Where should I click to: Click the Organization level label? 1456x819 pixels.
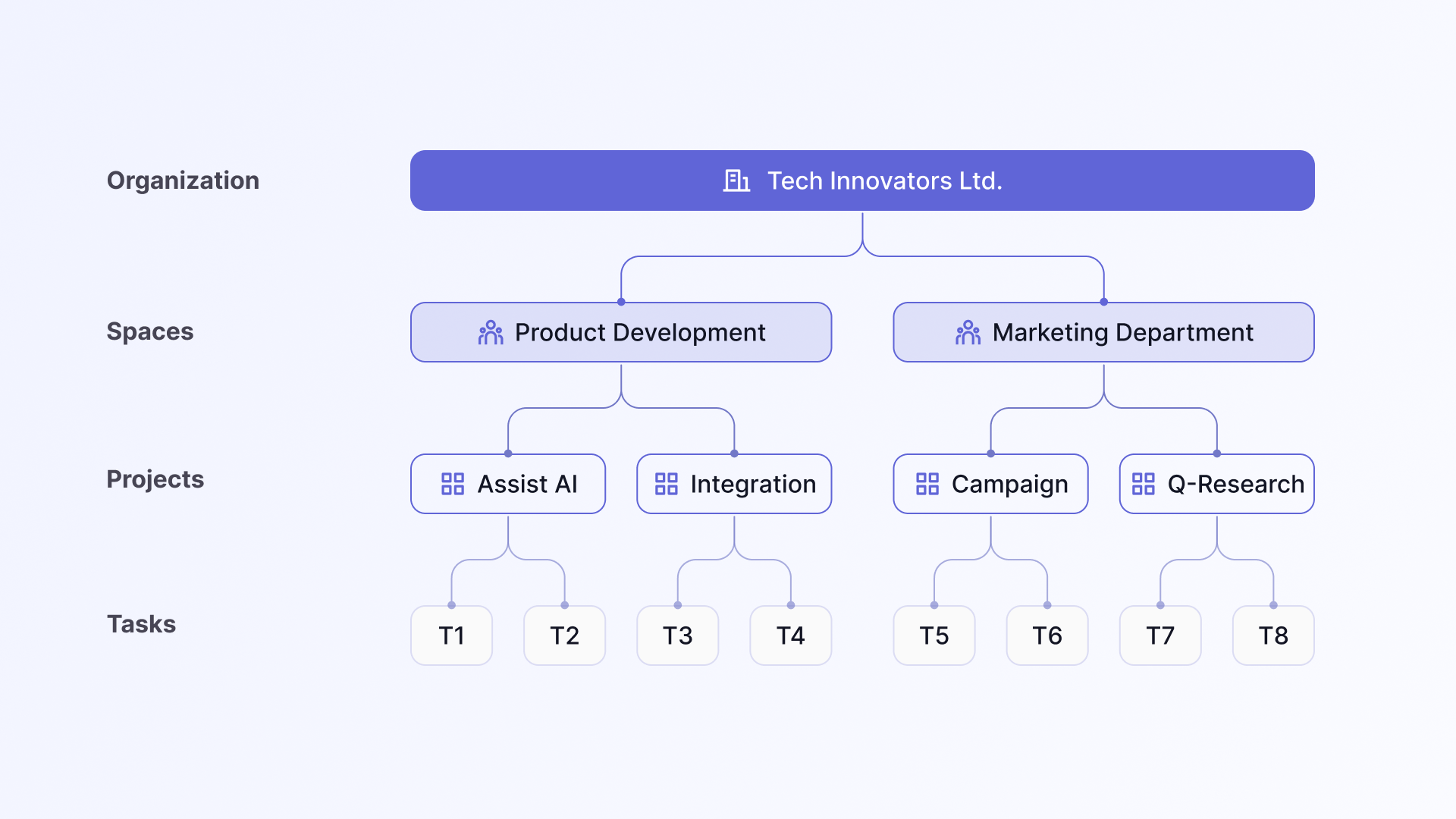pos(183,180)
